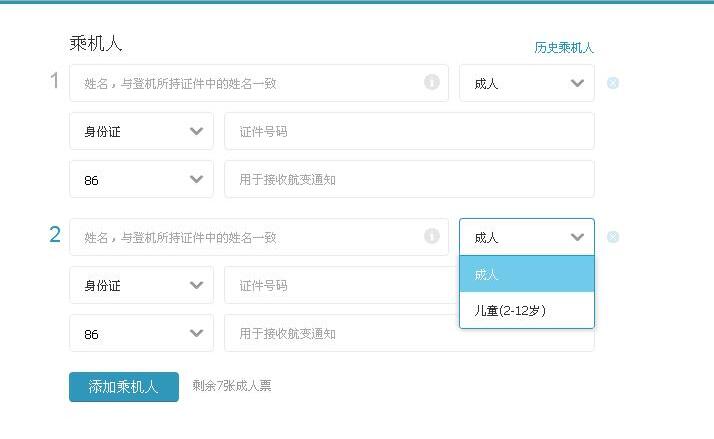Focus passenger 1 name input field
The image size is (714, 439).
(x=259, y=83)
